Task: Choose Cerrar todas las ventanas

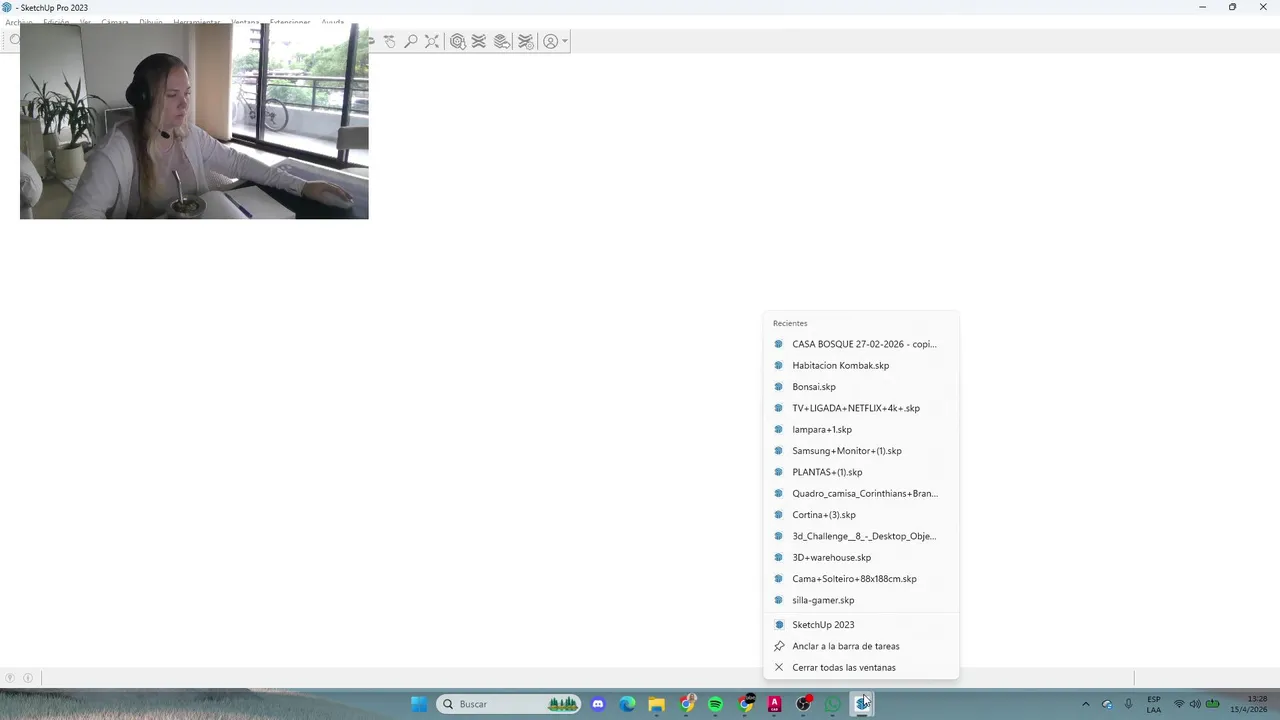Action: click(x=860, y=667)
